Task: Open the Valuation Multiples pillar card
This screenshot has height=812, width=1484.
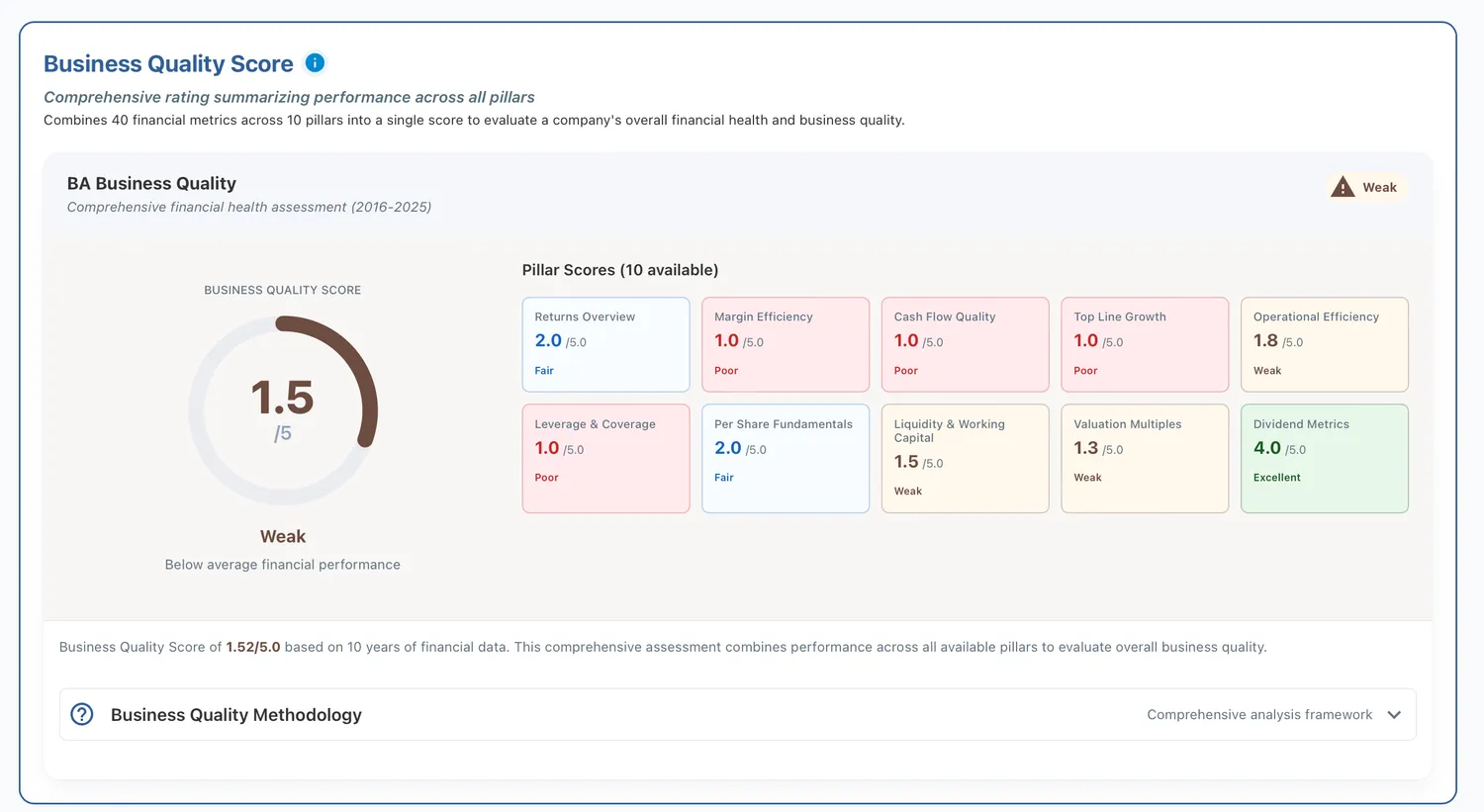Action: [x=1145, y=458]
